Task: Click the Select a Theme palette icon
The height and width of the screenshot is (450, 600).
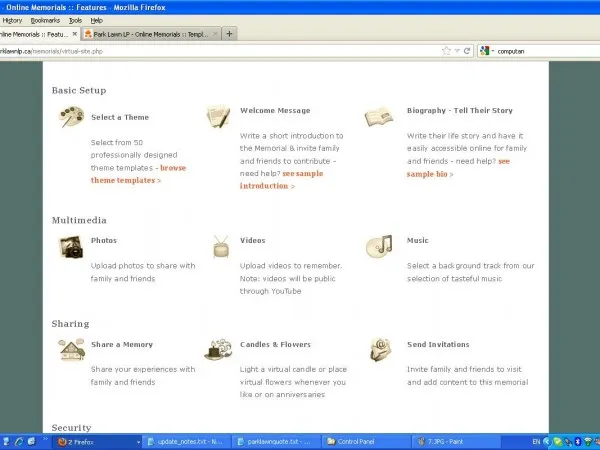Action: pyautogui.click(x=71, y=118)
